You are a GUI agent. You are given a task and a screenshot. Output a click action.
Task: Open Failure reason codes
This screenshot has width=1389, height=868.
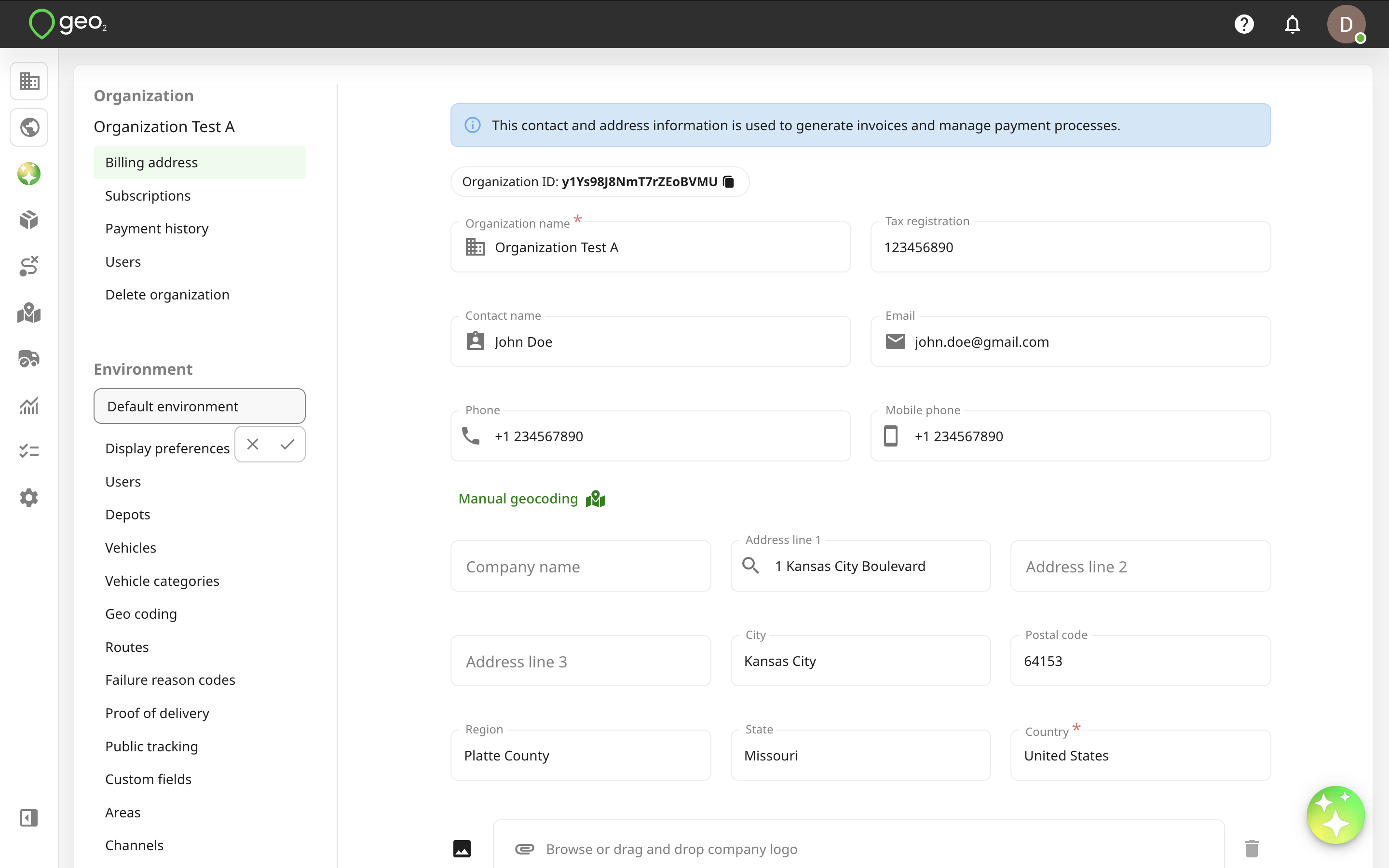(170, 680)
